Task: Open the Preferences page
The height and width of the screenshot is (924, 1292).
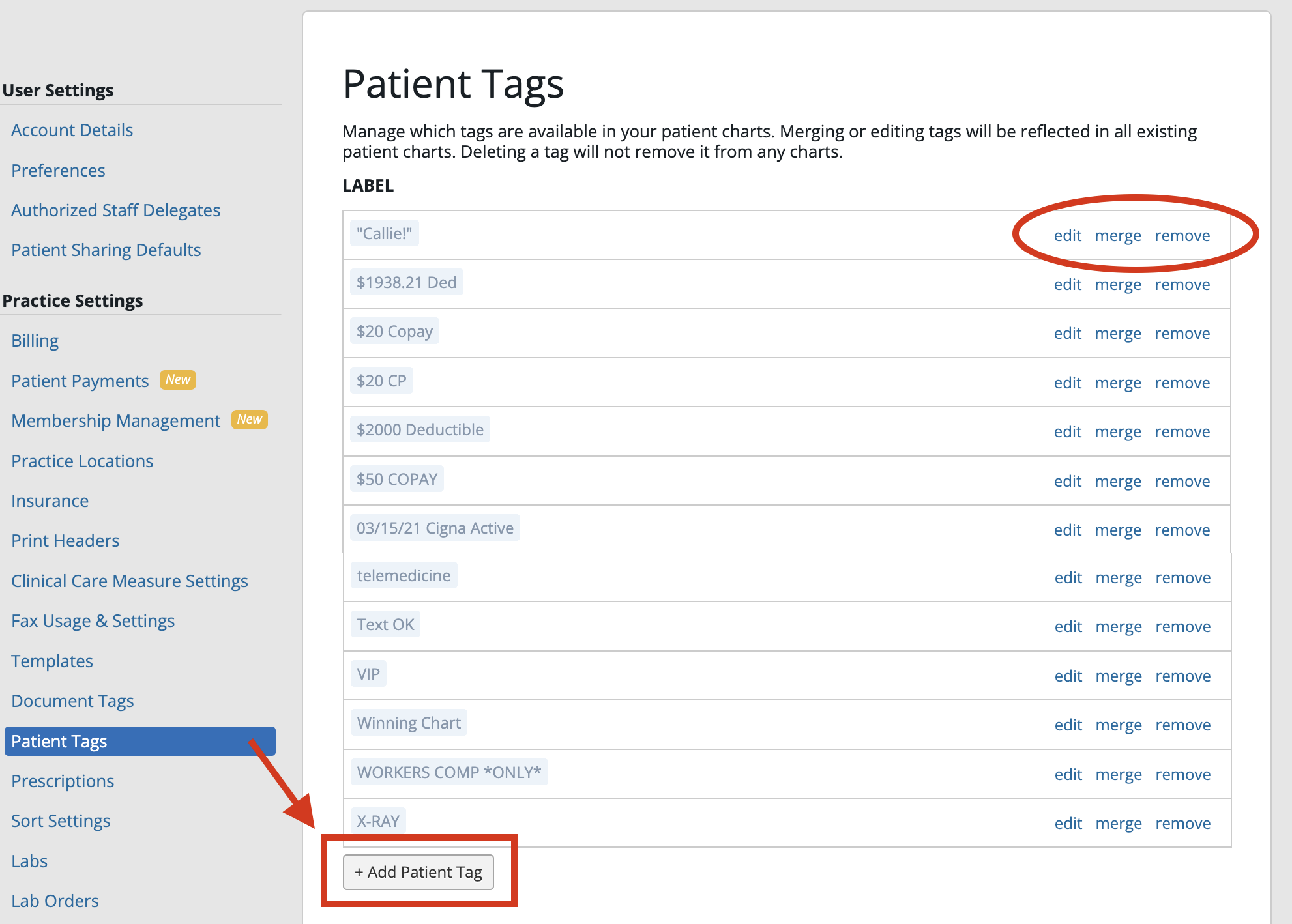Action: click(58, 170)
